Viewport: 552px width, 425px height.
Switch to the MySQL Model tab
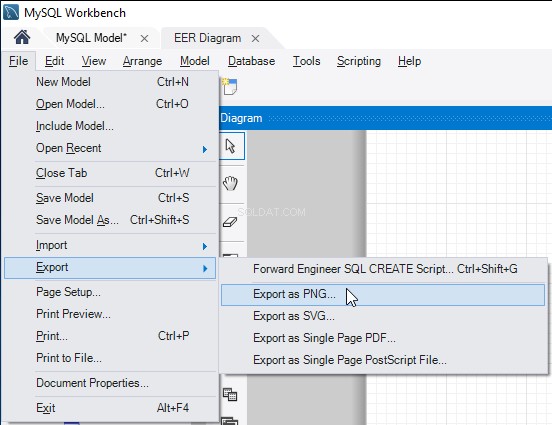91,38
